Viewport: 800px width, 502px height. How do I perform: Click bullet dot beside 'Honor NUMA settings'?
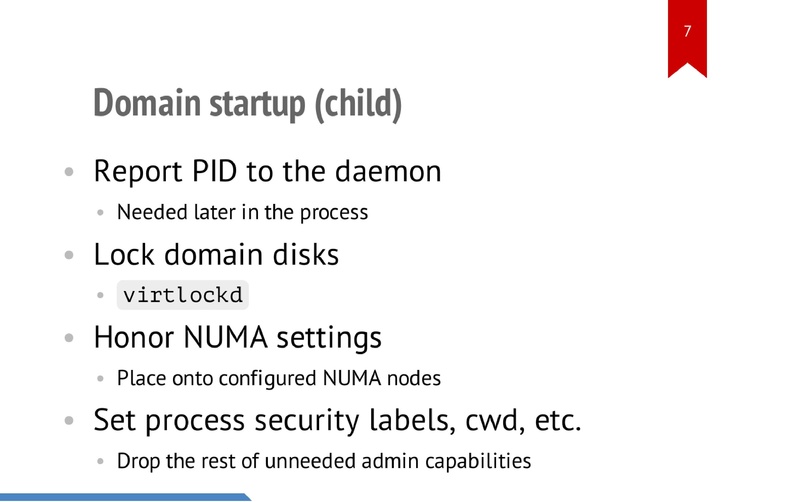[x=69, y=338]
